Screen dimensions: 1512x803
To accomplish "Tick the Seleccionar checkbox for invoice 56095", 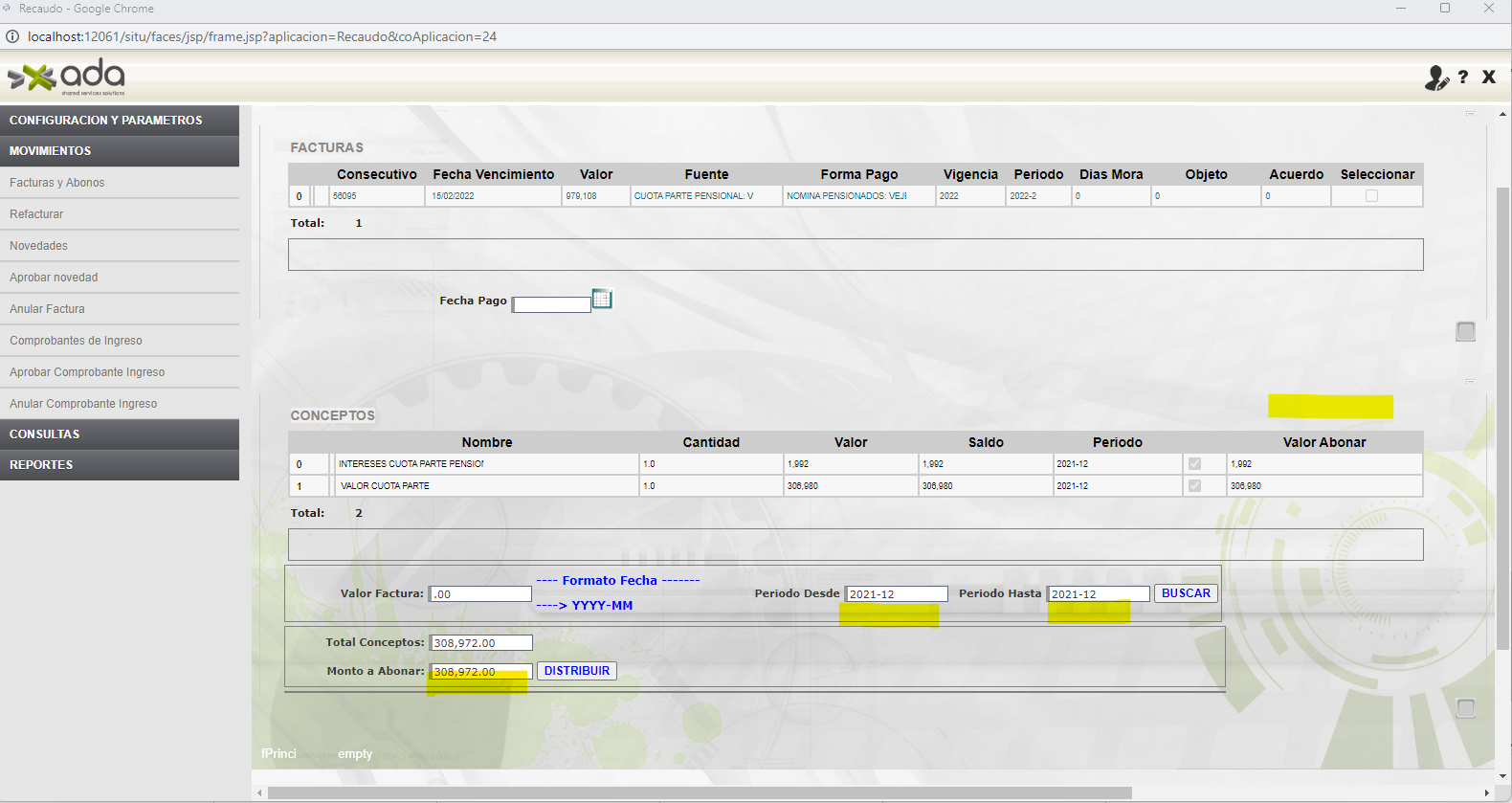I will [x=1371, y=196].
